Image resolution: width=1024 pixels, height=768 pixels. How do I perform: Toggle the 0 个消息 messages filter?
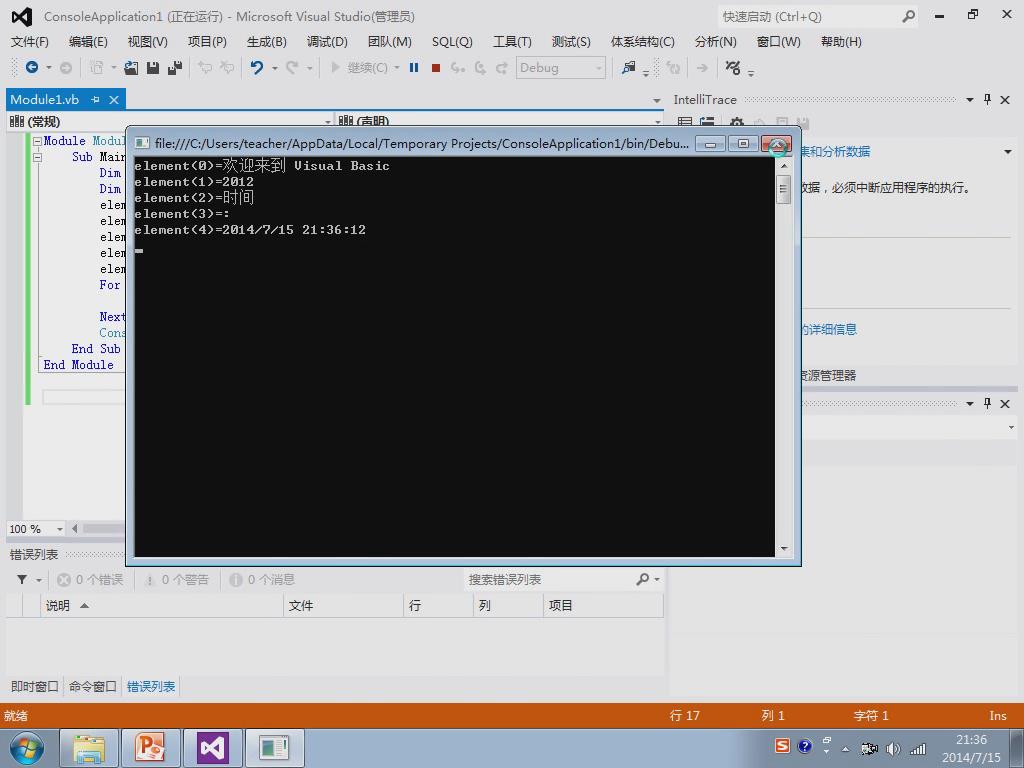tap(263, 579)
